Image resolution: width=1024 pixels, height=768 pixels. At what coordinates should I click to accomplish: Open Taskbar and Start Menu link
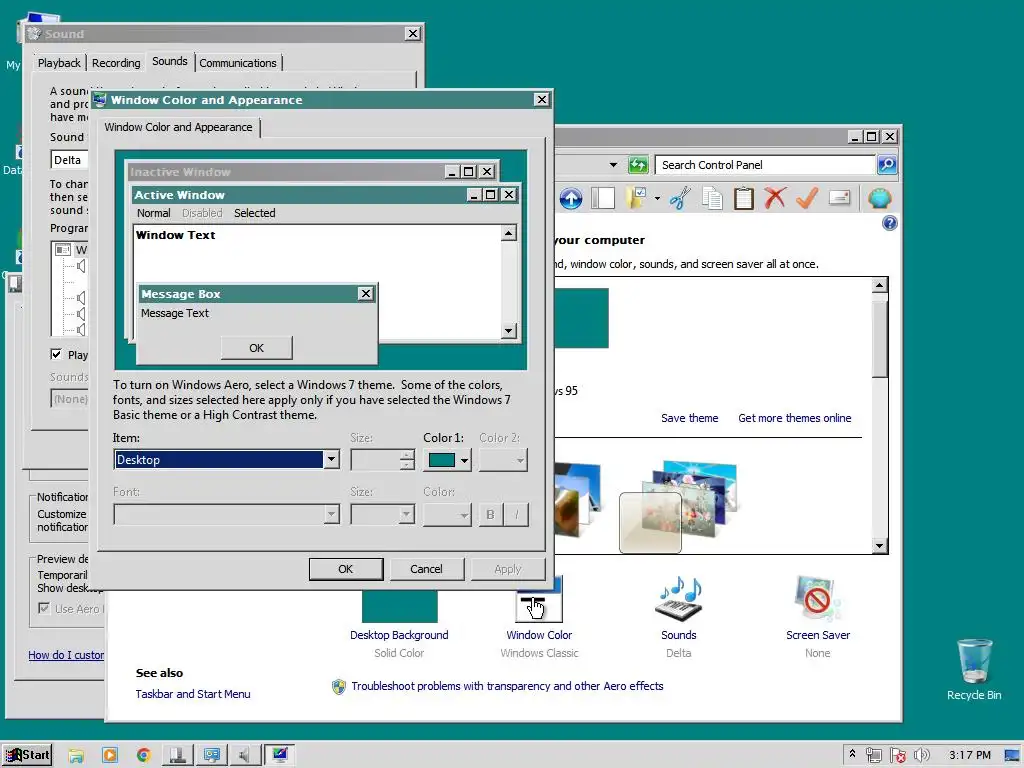pyautogui.click(x=193, y=694)
